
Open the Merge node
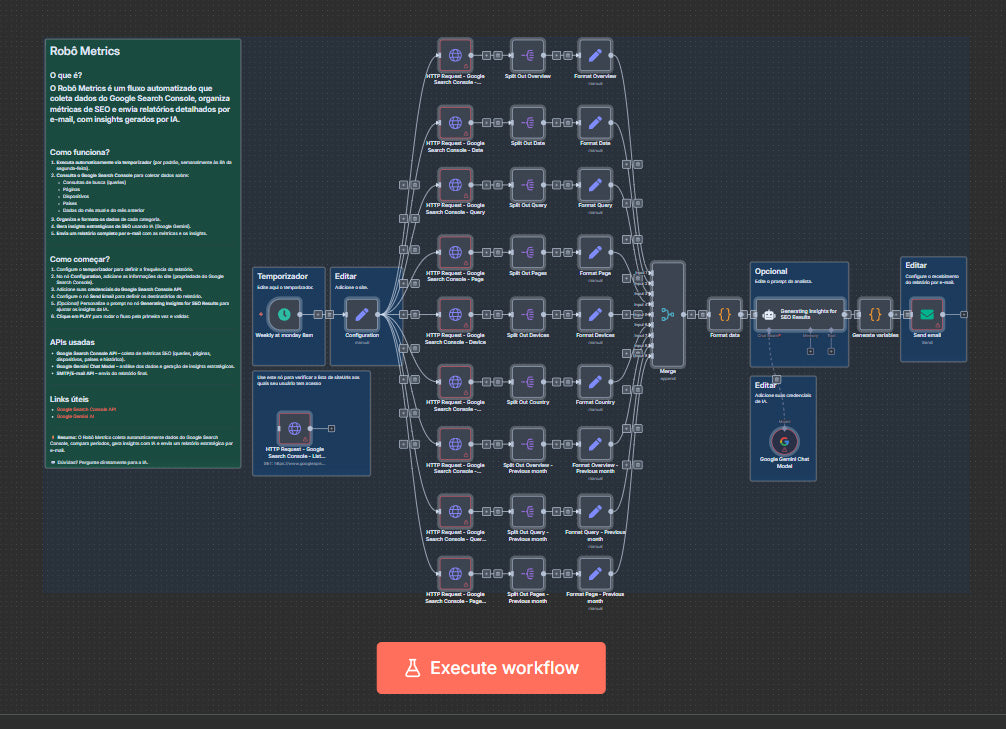pos(667,314)
